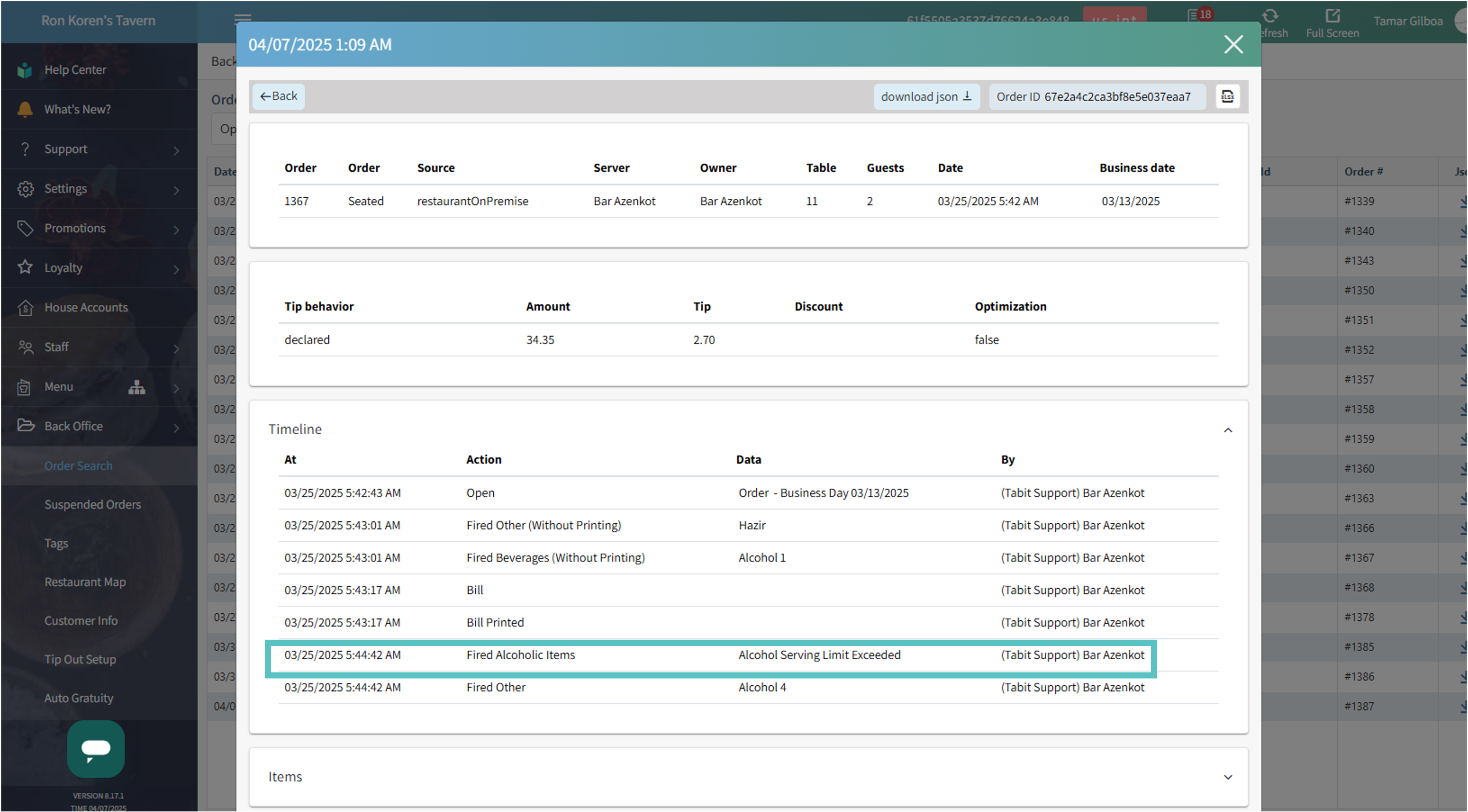Close the order details dialog
Screen dimensions: 1468x812
point(1233,44)
